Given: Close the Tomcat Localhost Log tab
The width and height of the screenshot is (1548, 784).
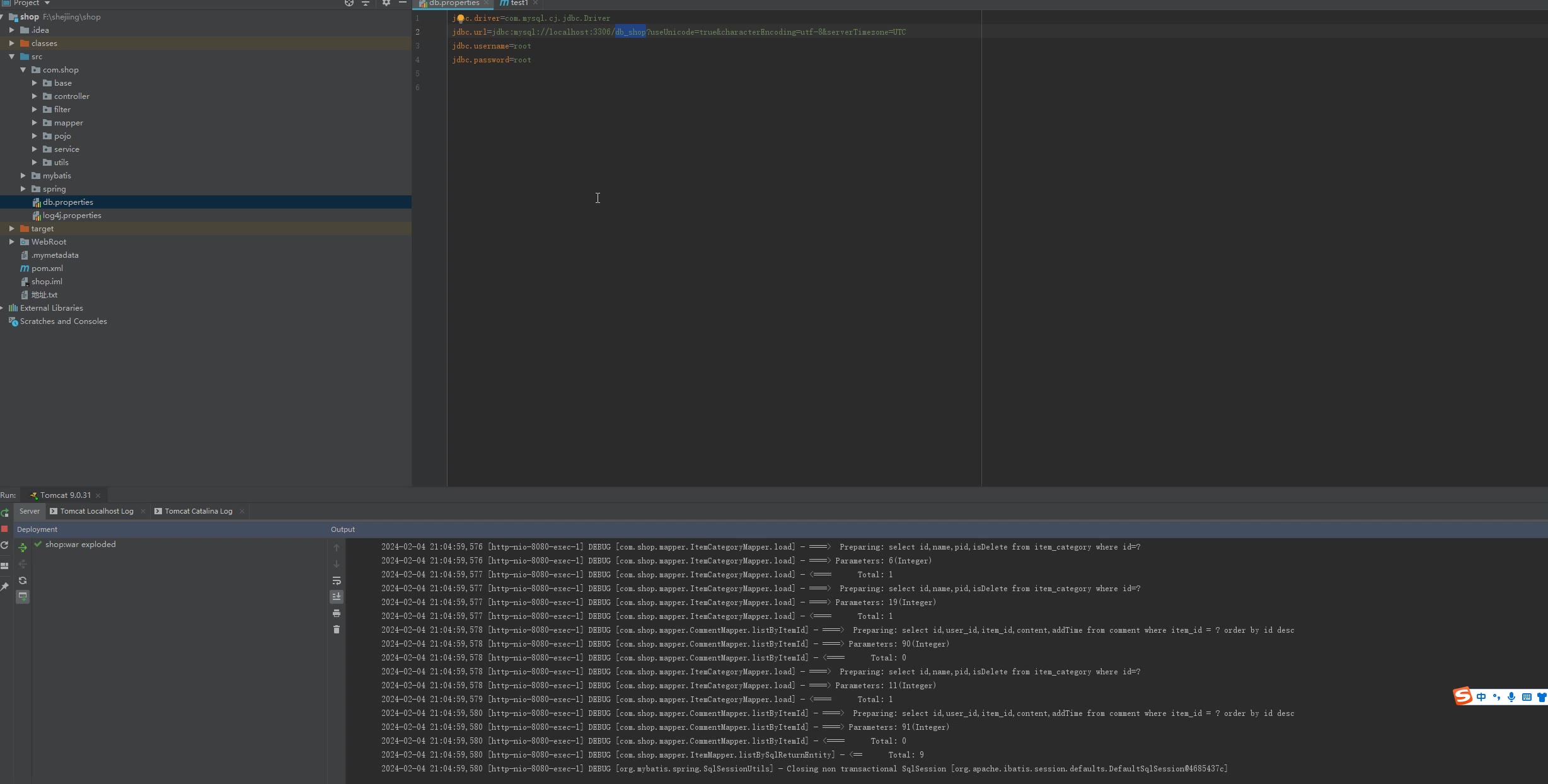Looking at the screenshot, I should [x=143, y=511].
